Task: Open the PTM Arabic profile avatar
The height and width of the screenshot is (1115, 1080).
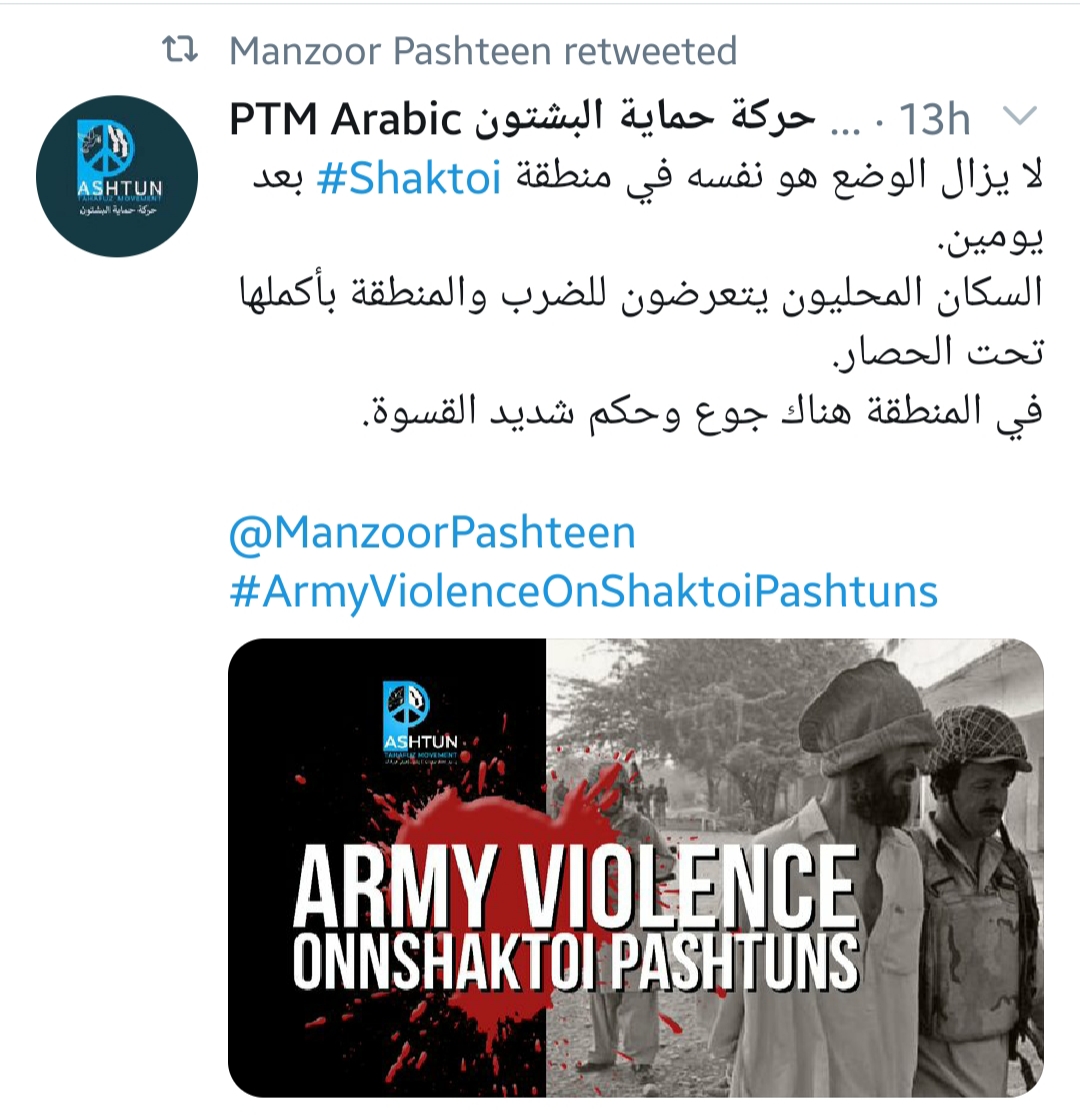Action: (117, 176)
